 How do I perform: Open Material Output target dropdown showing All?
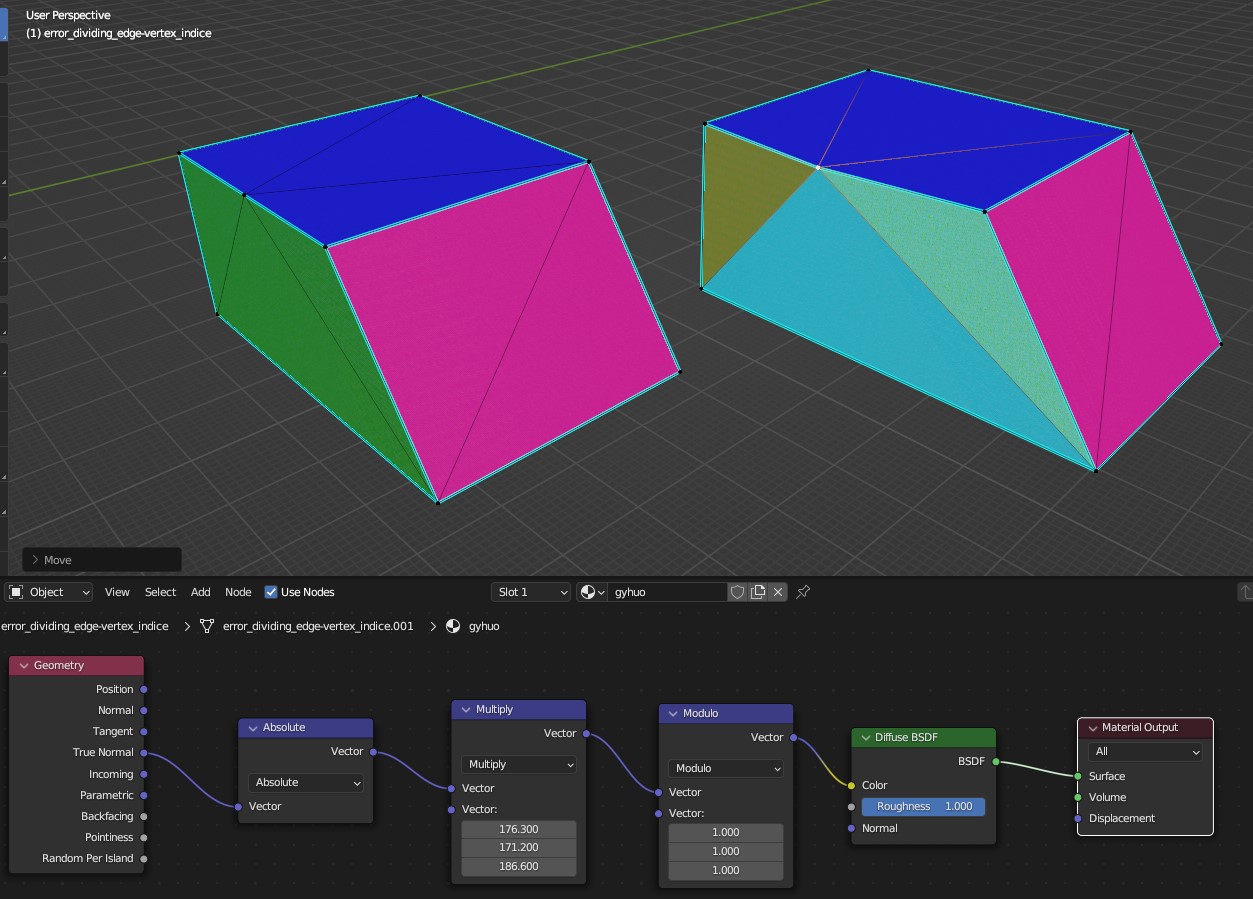pyautogui.click(x=1145, y=751)
